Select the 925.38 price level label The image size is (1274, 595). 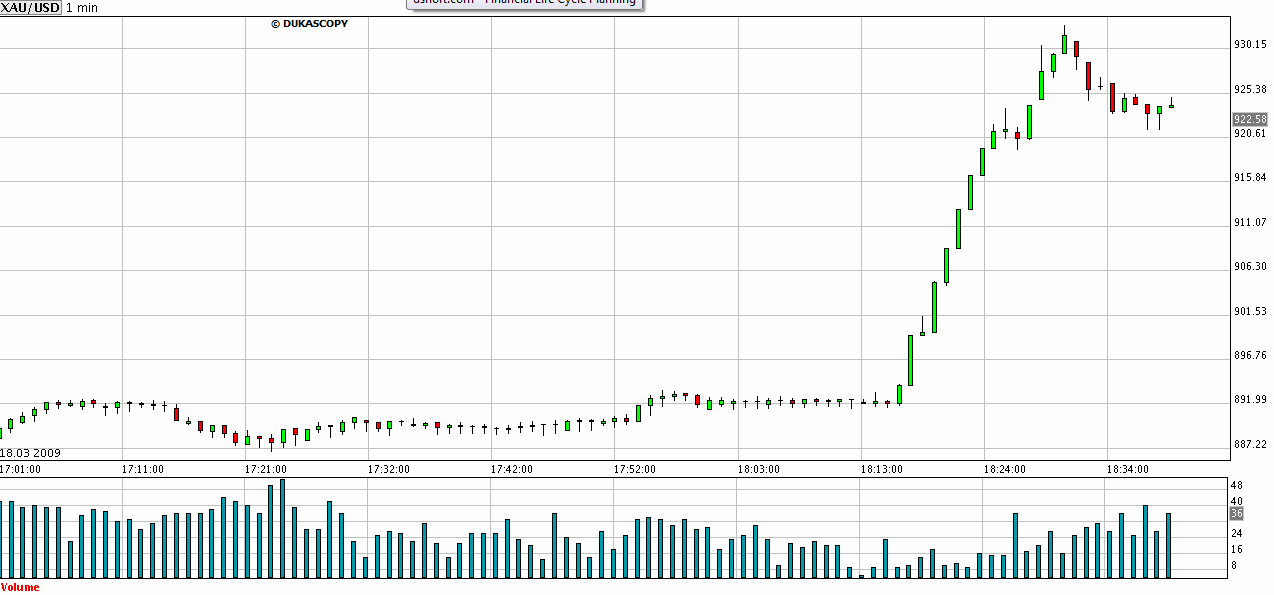pos(1251,89)
